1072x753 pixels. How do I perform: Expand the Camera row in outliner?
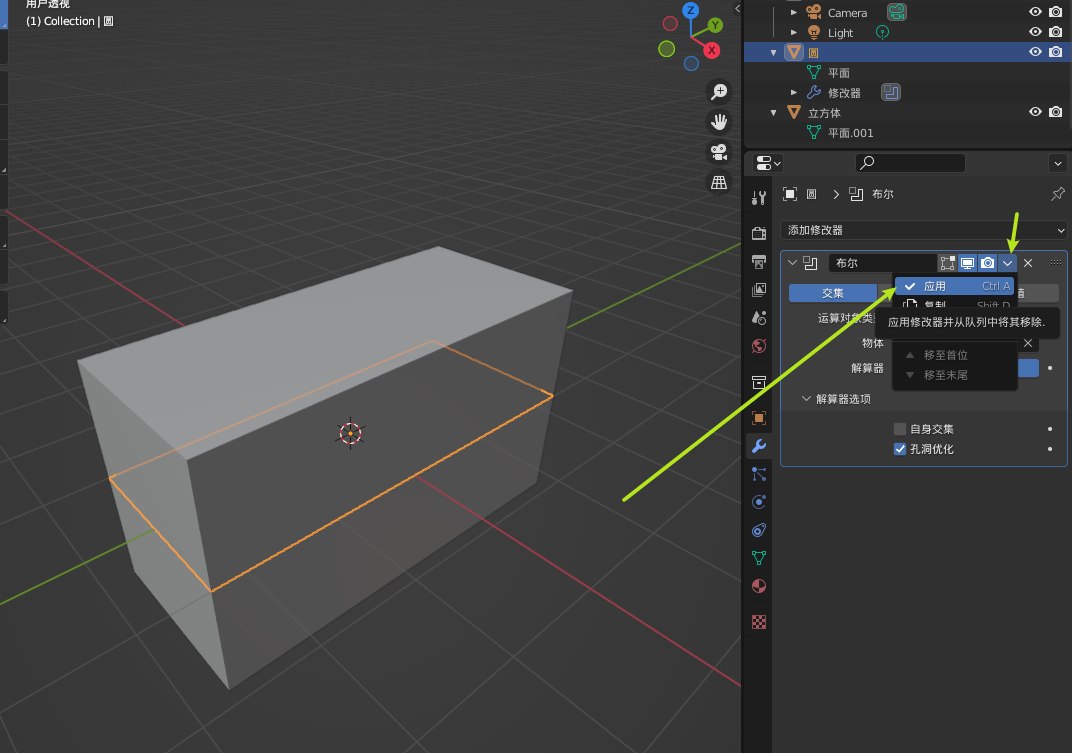794,12
